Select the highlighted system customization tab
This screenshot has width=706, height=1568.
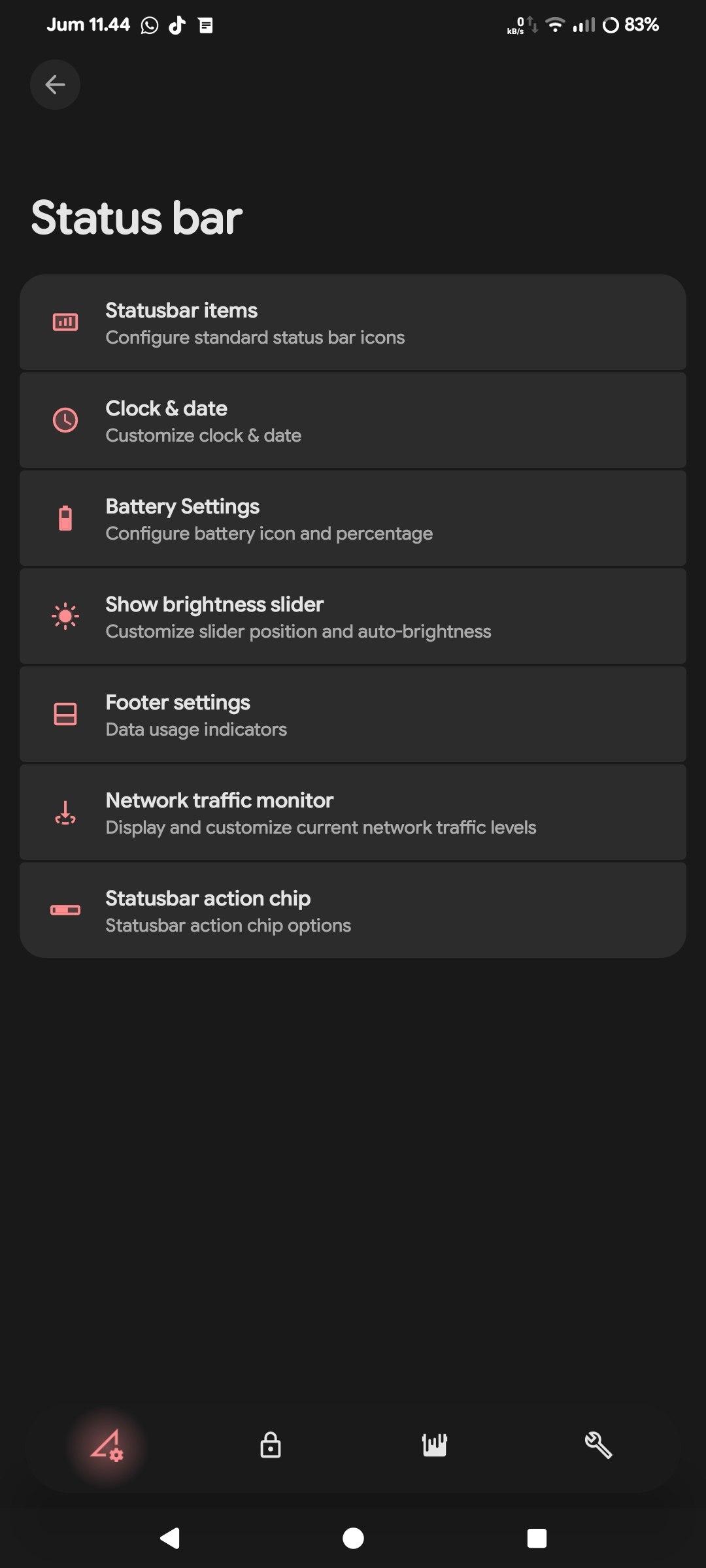(107, 1445)
